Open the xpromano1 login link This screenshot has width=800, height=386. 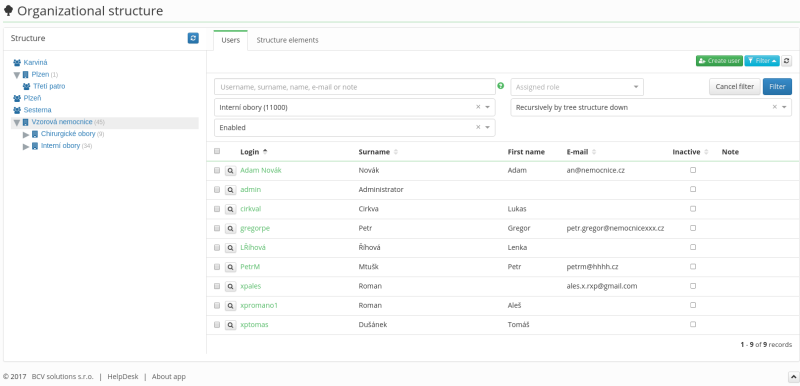259,305
